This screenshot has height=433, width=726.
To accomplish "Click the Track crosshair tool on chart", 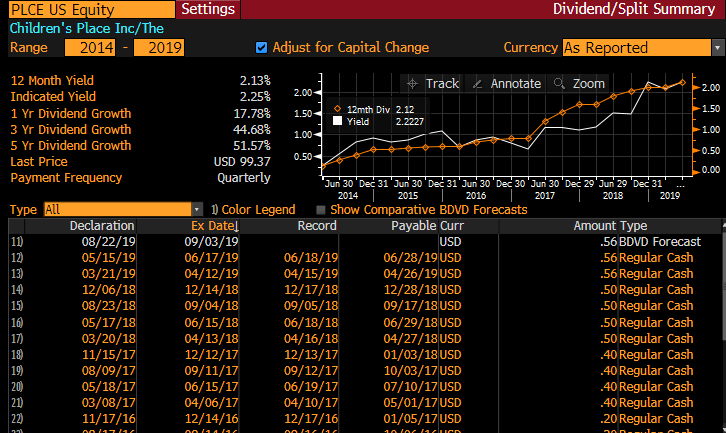I will pyautogui.click(x=432, y=84).
